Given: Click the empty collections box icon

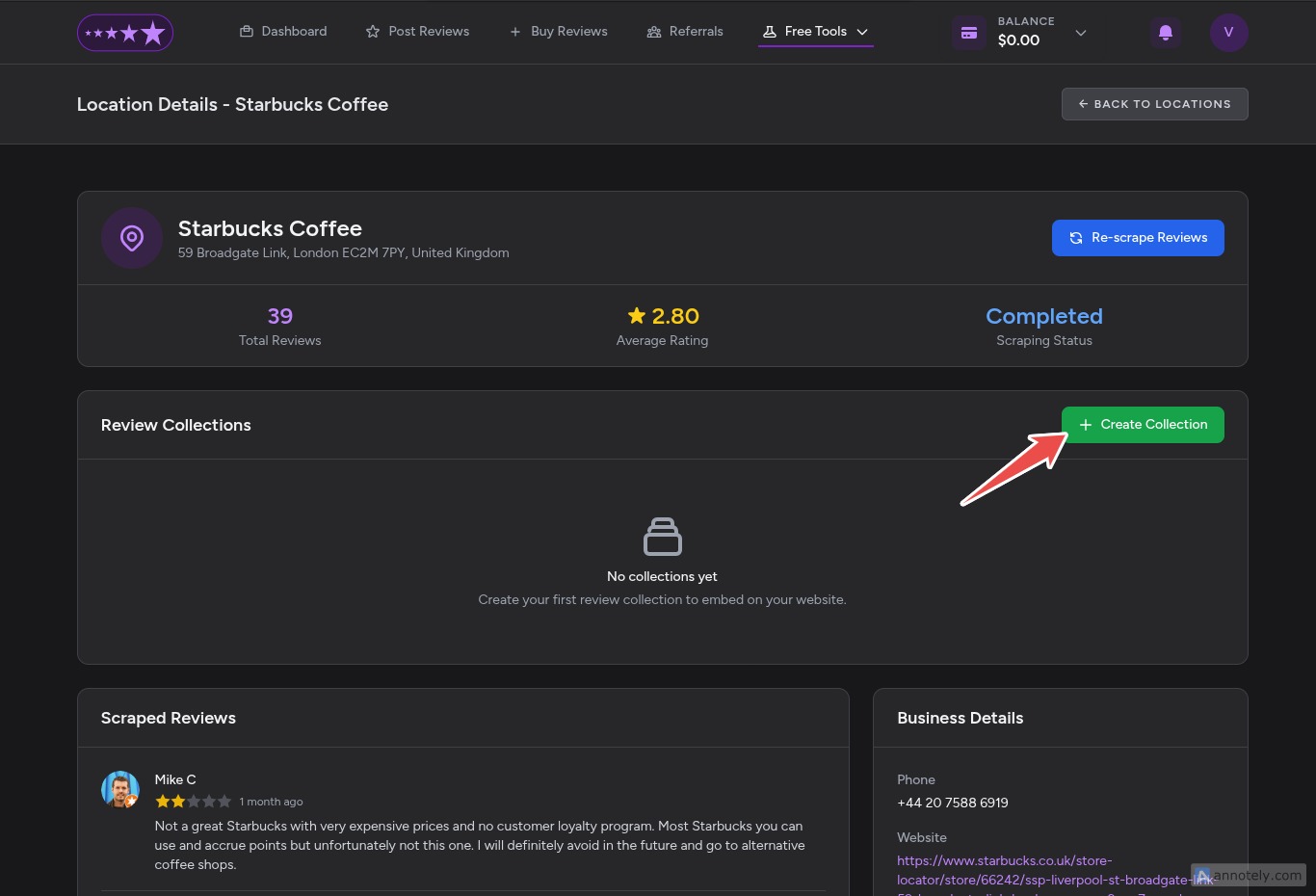Looking at the screenshot, I should pyautogui.click(x=662, y=537).
